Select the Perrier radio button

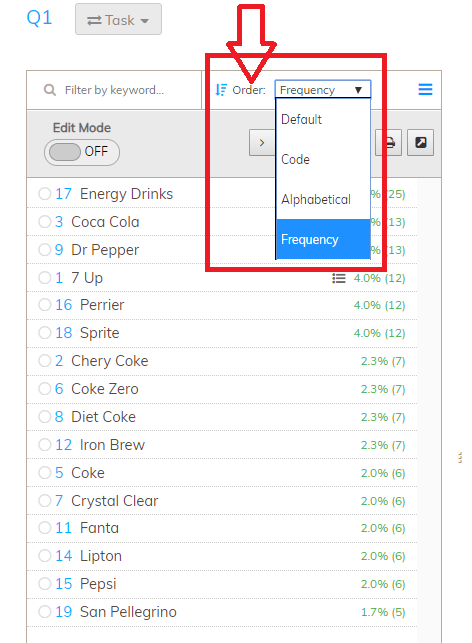click(44, 305)
